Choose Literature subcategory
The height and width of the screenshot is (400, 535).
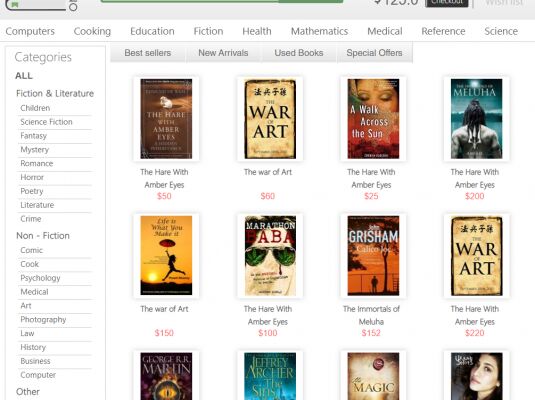[x=37, y=205]
